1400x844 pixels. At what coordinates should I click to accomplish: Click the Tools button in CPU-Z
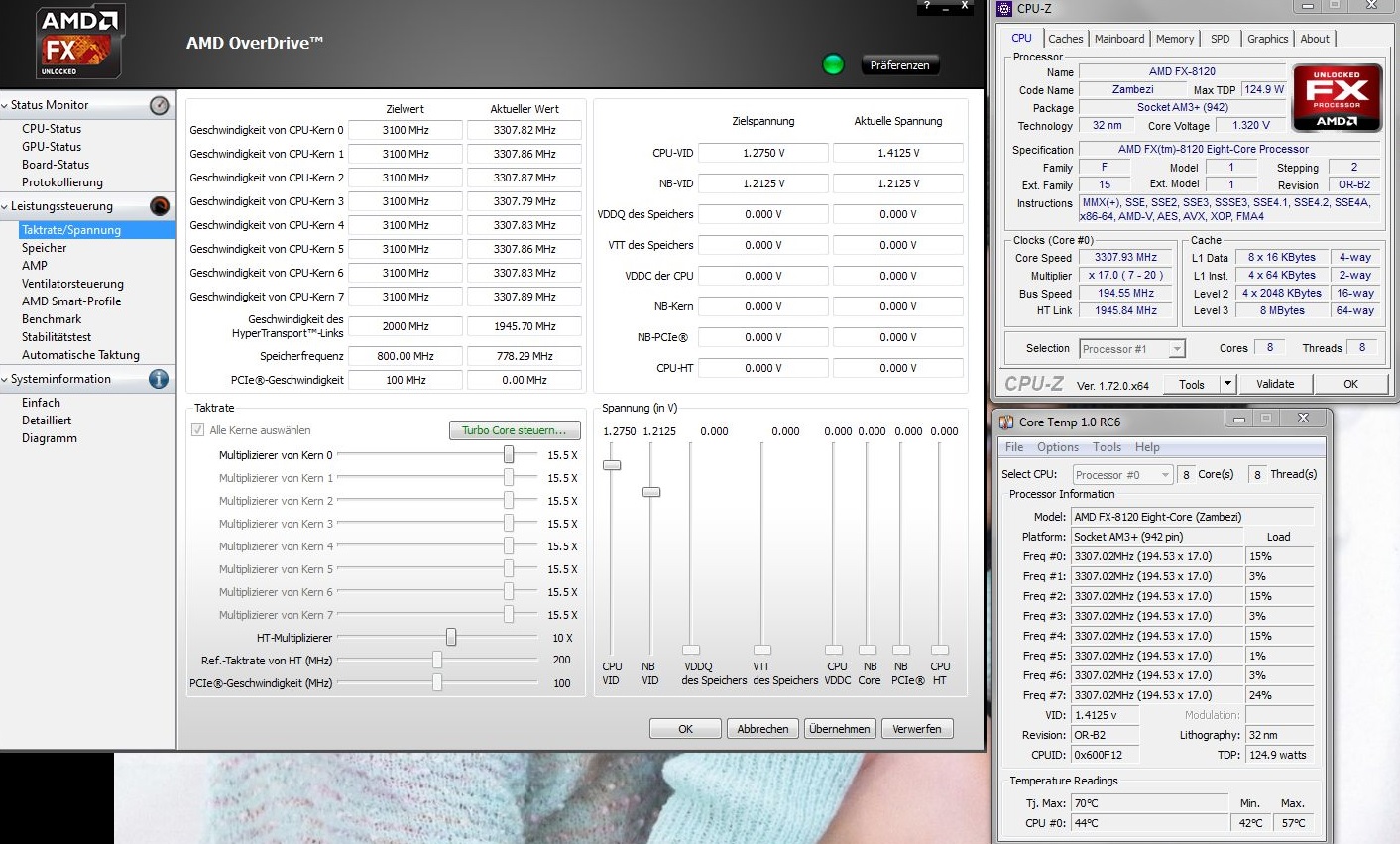pyautogui.click(x=1192, y=384)
